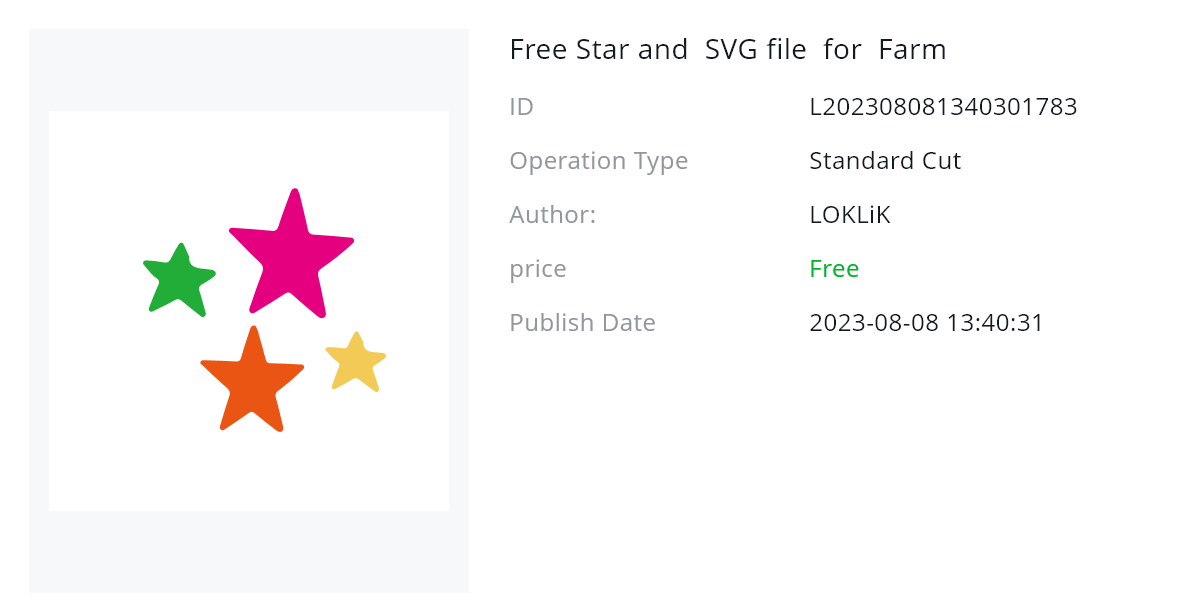Image resolution: width=1201 pixels, height=615 pixels.
Task: Click the word Farm in the title
Action: coord(912,49)
